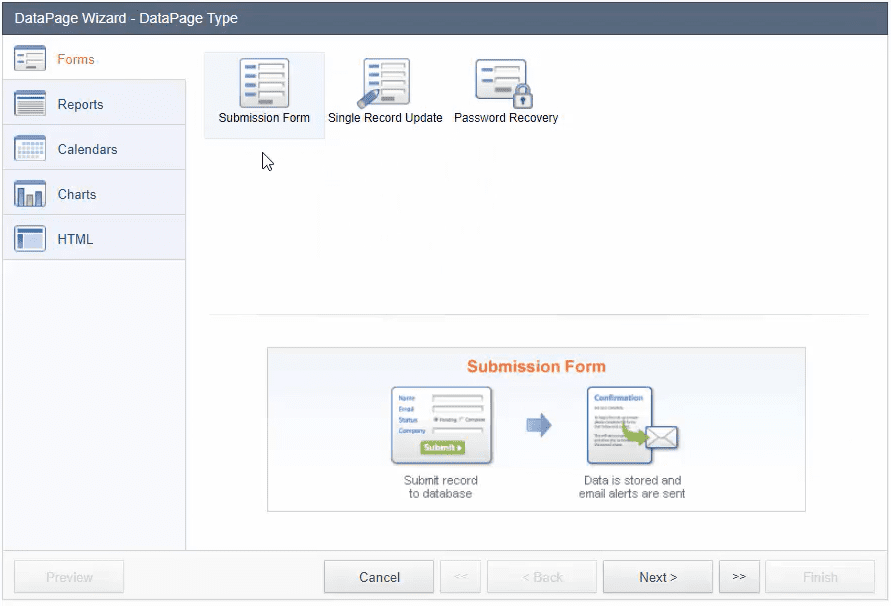Click the Submission Form illustration image
The height and width of the screenshot is (606, 891).
point(536,429)
